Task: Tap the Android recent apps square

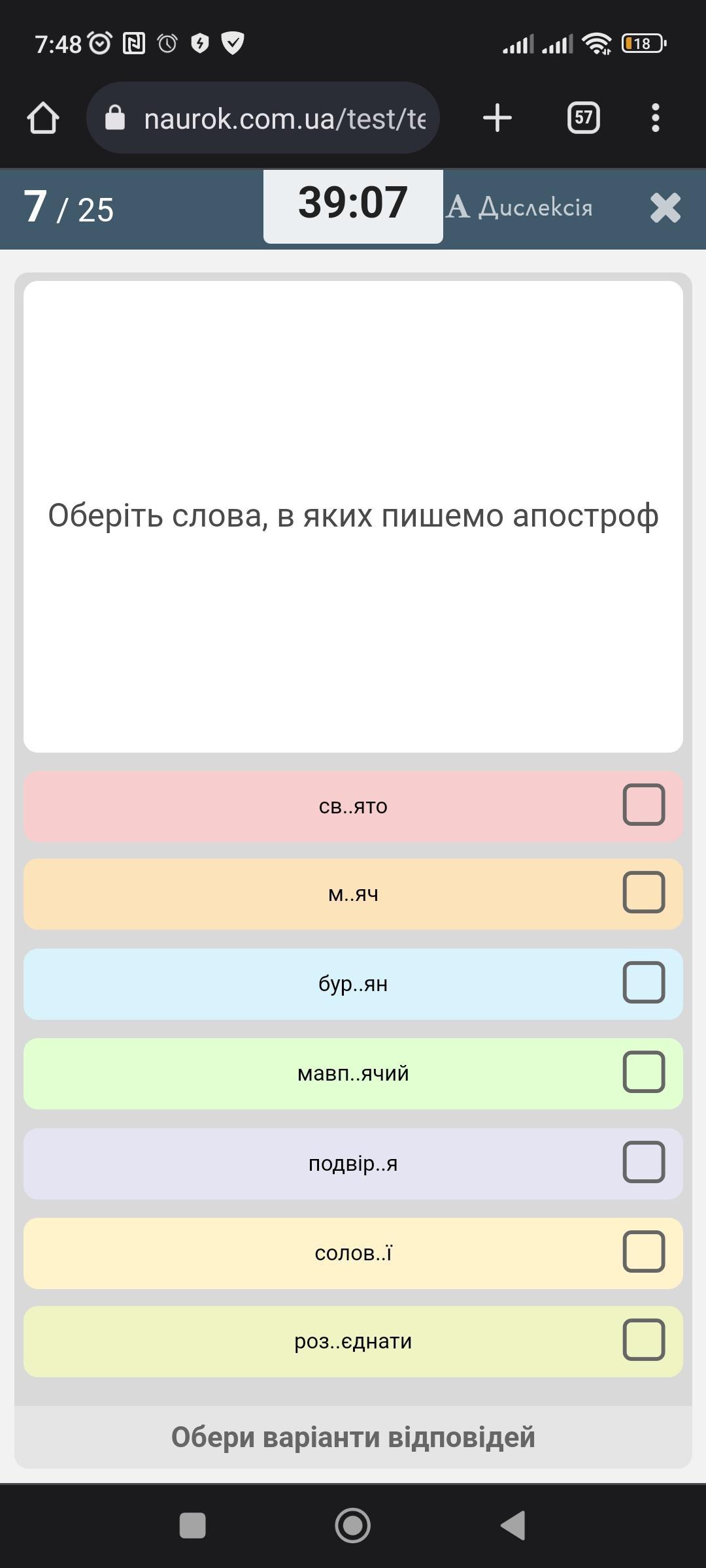Action: [193, 1526]
